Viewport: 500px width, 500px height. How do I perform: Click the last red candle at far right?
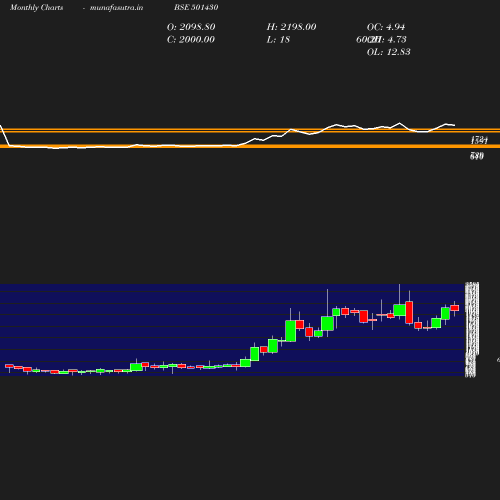455,308
